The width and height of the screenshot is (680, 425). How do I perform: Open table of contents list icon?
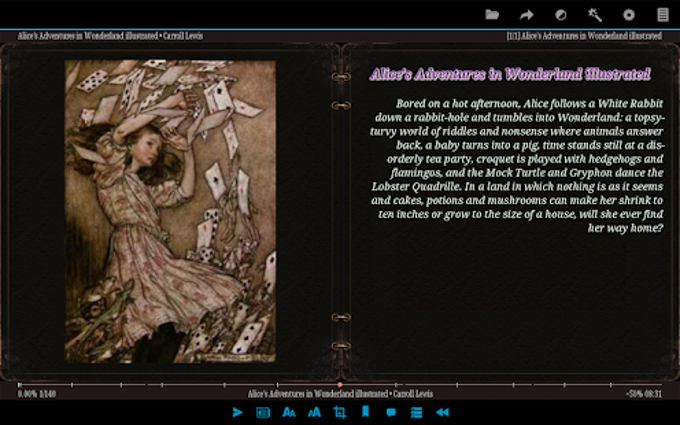click(417, 412)
